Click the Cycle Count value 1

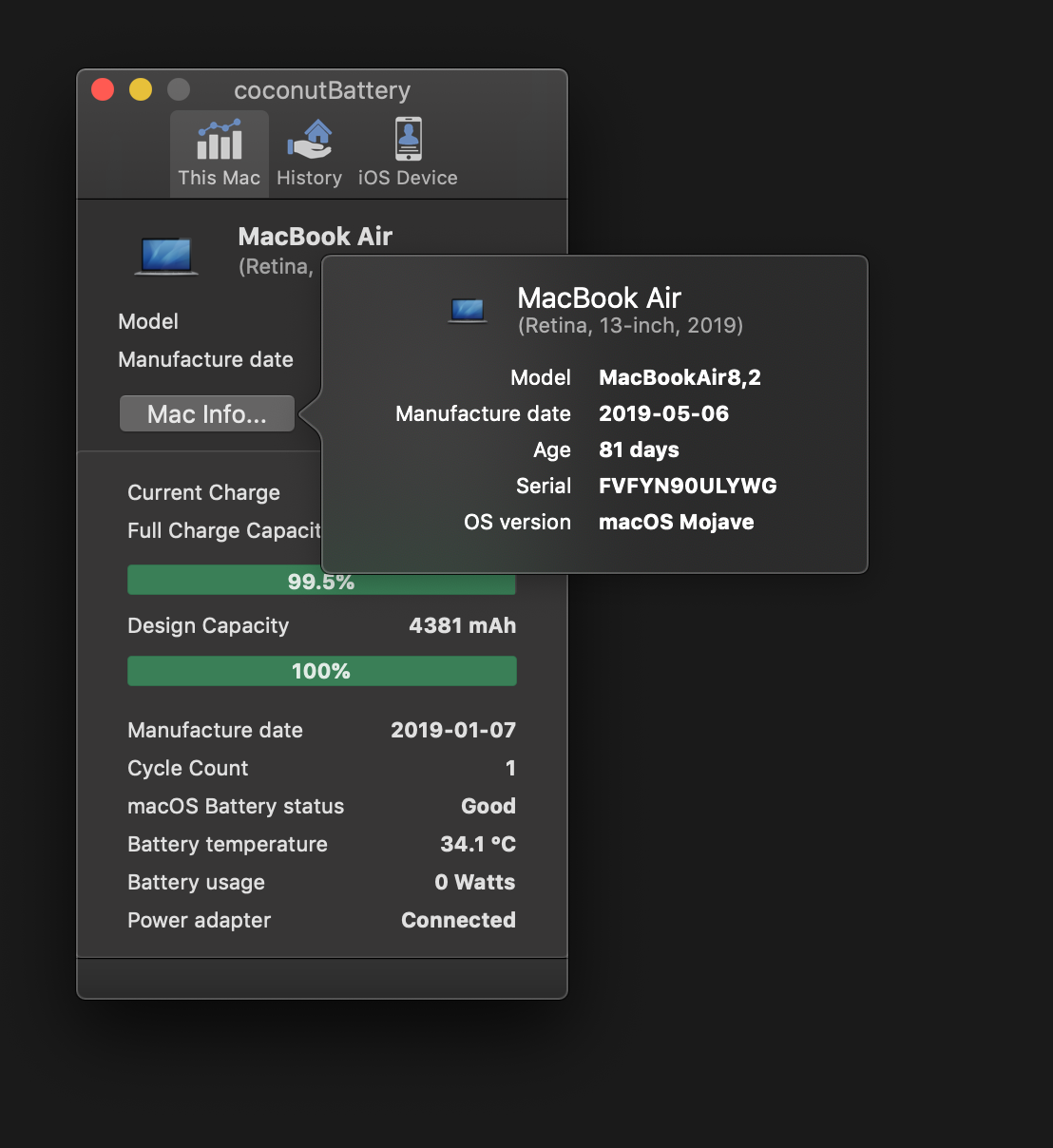coord(510,768)
